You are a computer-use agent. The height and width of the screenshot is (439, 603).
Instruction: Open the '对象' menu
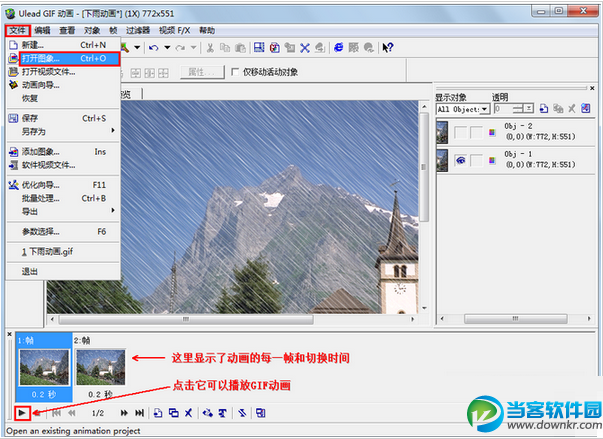pyautogui.click(x=92, y=30)
